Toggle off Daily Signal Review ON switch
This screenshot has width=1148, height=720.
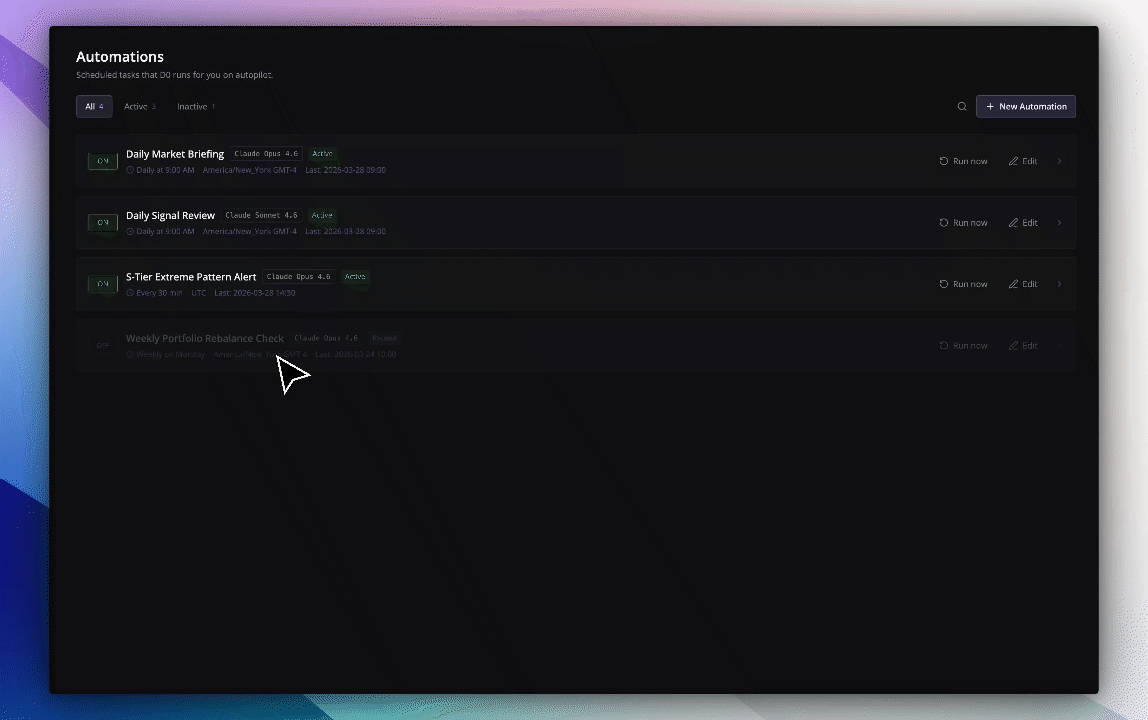tap(102, 223)
